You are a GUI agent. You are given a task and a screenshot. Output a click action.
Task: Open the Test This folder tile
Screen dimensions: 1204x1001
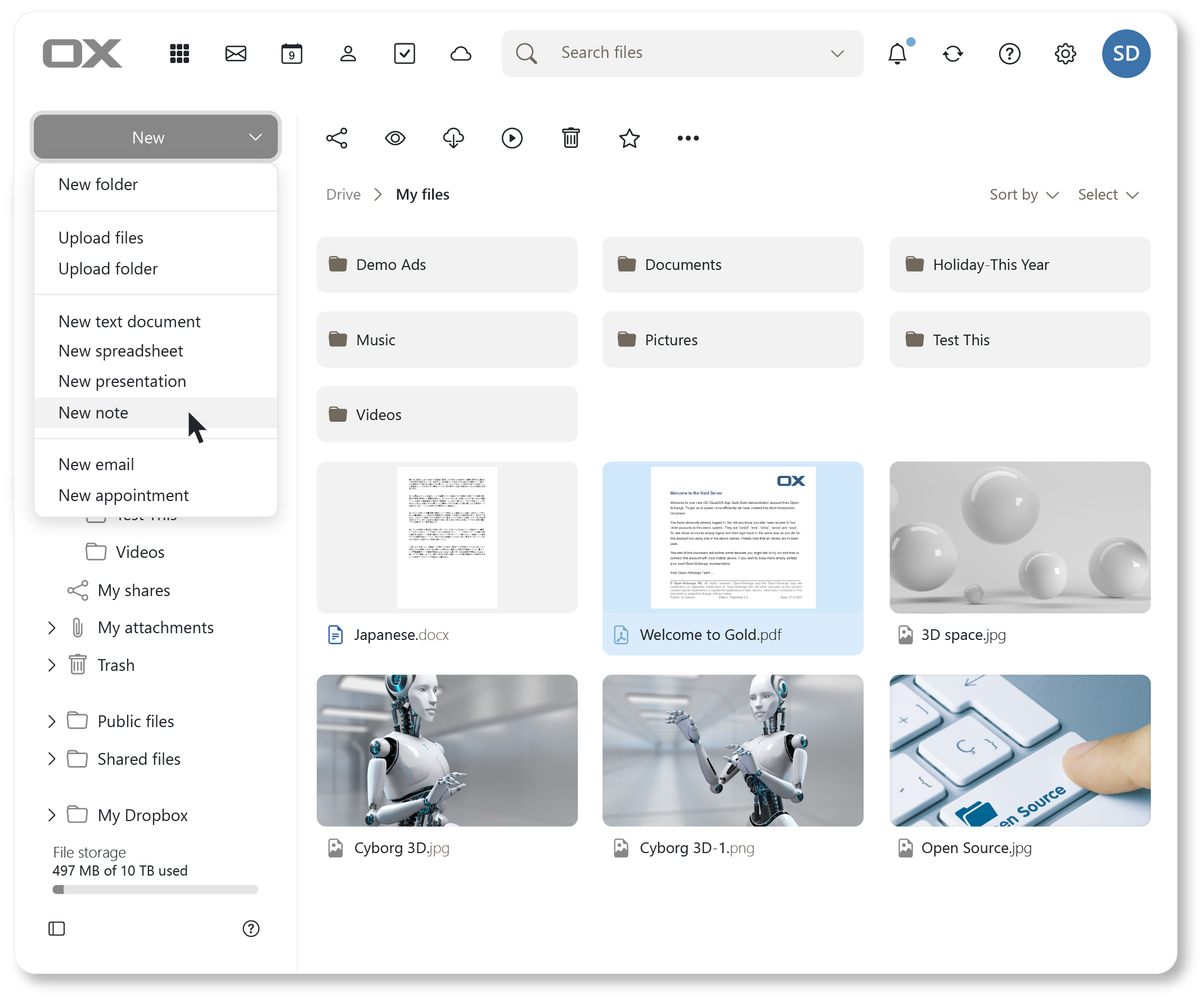(x=1020, y=340)
